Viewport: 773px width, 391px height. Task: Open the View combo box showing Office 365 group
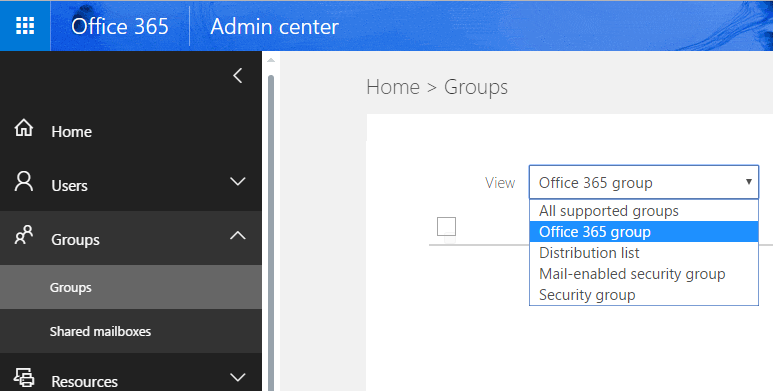click(x=644, y=182)
